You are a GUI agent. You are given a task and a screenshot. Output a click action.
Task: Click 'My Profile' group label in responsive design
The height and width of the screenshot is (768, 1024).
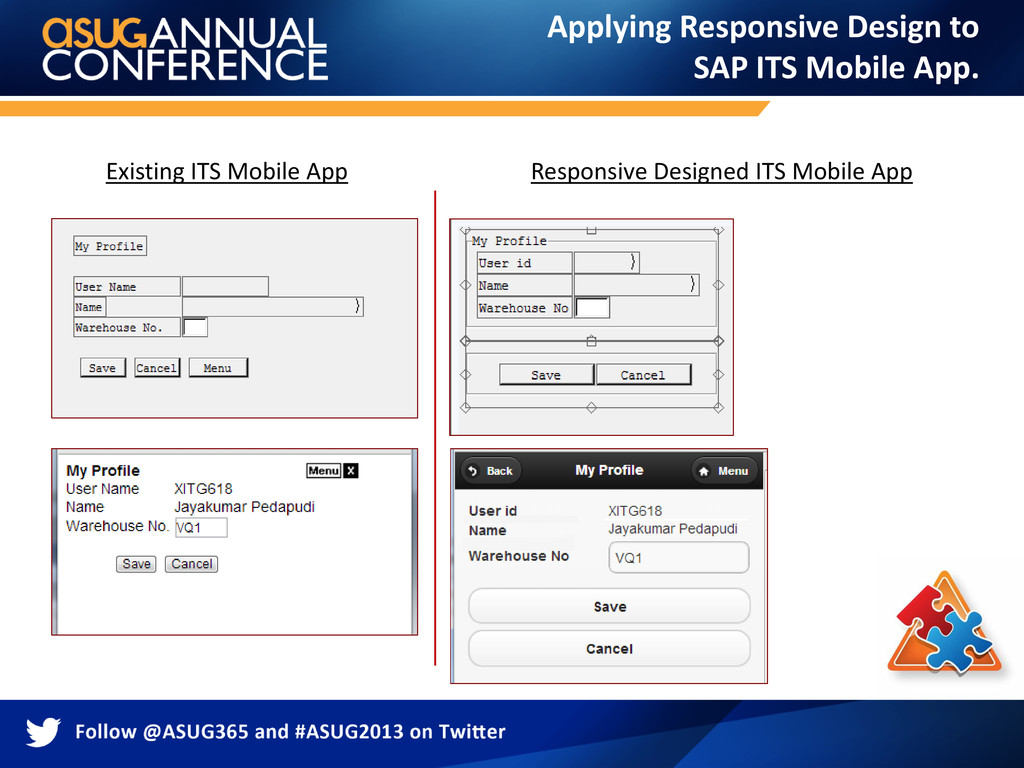(x=509, y=241)
